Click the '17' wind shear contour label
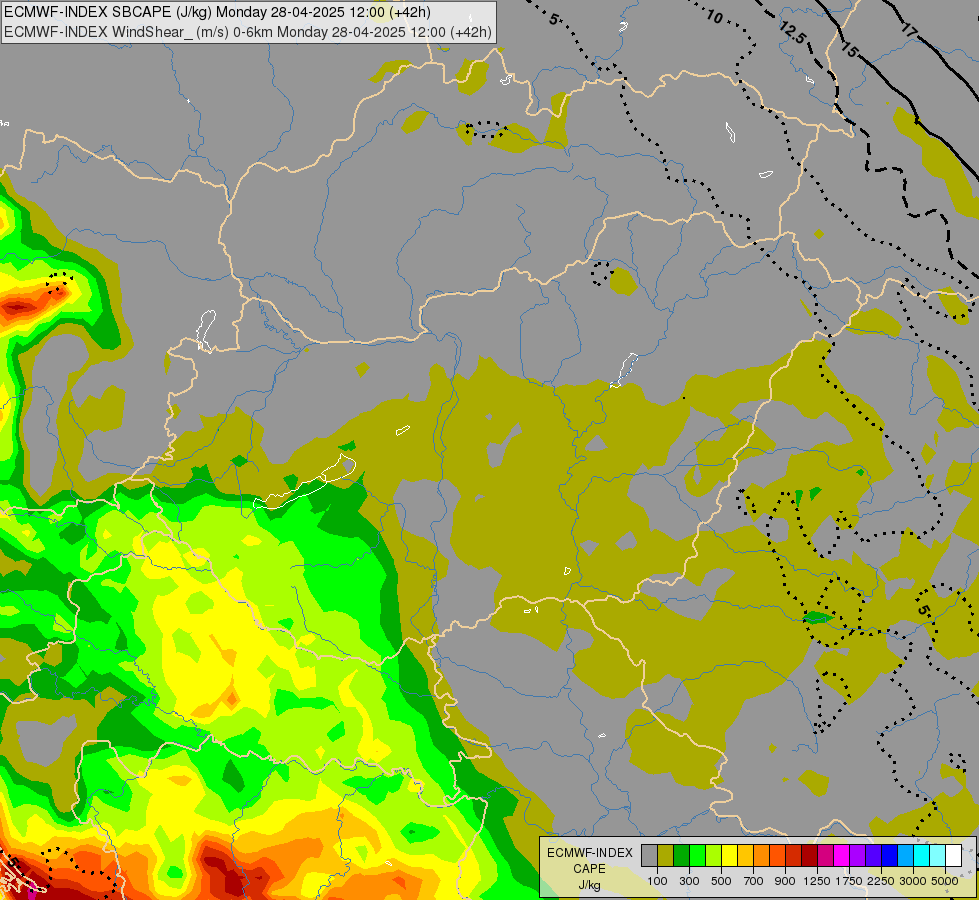Viewport: 979px width, 900px height. 909,29
